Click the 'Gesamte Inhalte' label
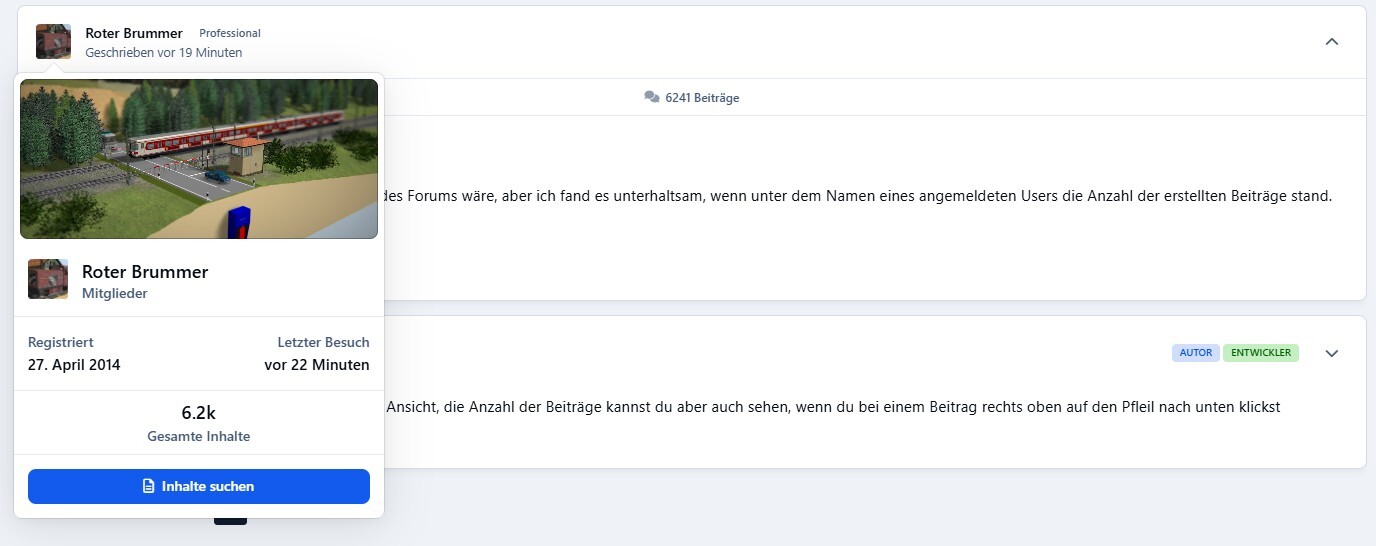The image size is (1376, 546). (199, 437)
